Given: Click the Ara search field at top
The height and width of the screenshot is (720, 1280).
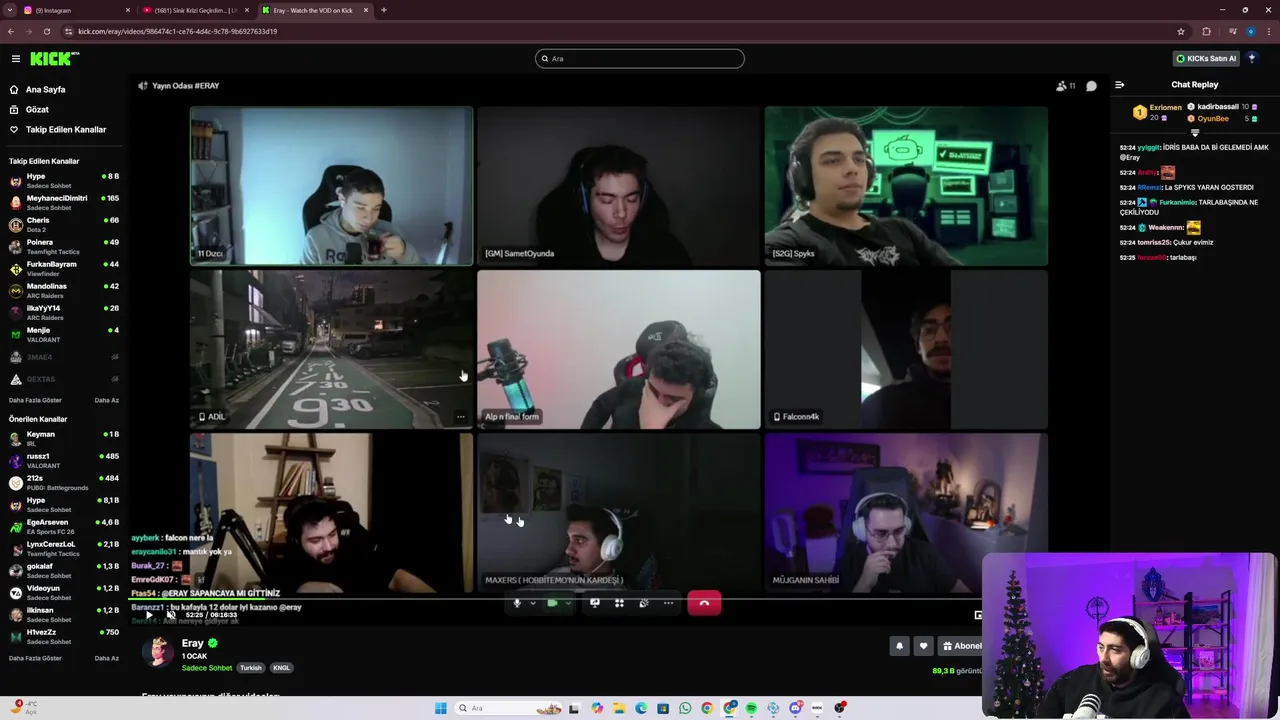Looking at the screenshot, I should pyautogui.click(x=640, y=59).
